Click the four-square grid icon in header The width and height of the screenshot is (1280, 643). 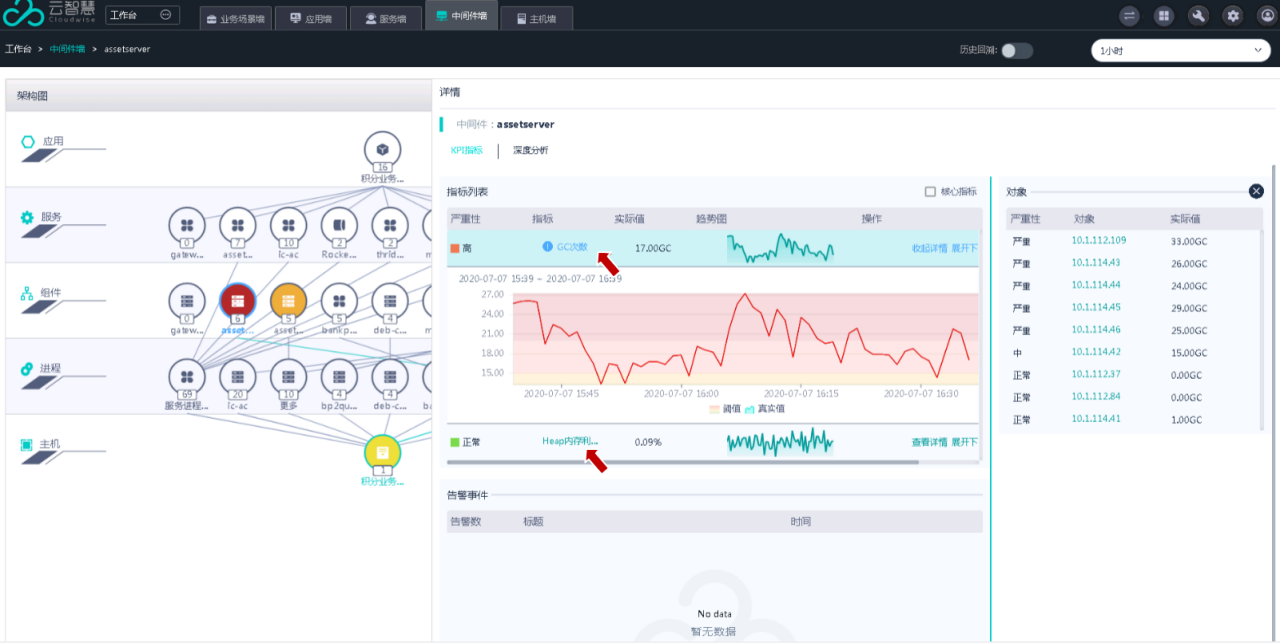coord(1164,16)
